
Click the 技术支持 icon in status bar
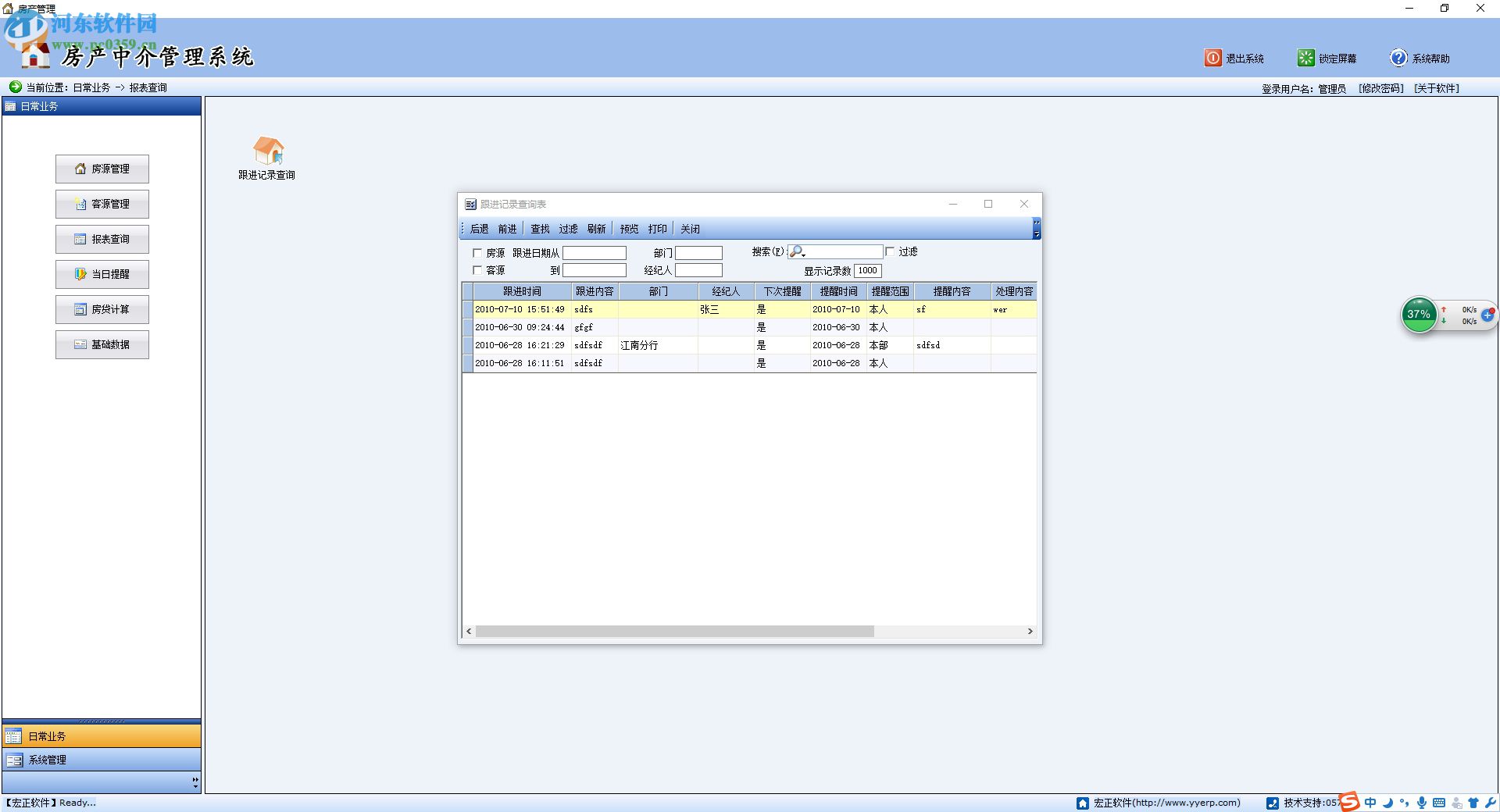click(x=1273, y=803)
